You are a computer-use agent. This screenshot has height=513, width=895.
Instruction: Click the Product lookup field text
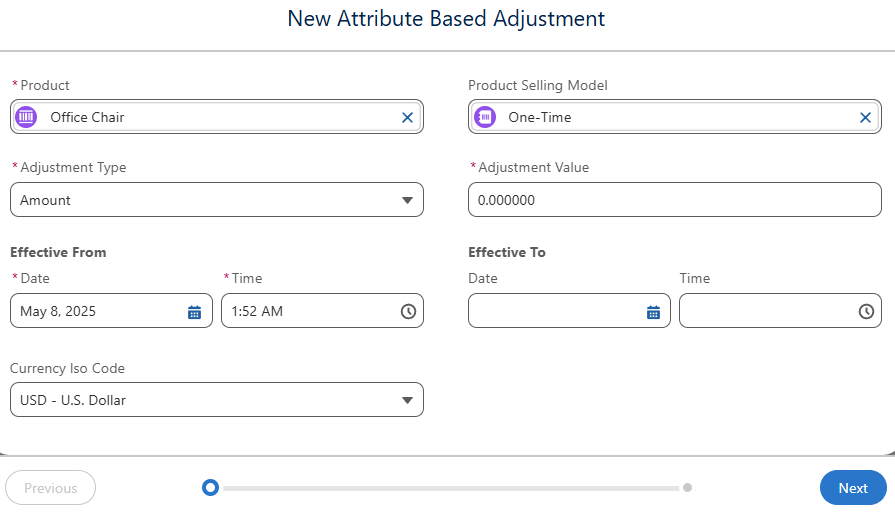point(87,118)
